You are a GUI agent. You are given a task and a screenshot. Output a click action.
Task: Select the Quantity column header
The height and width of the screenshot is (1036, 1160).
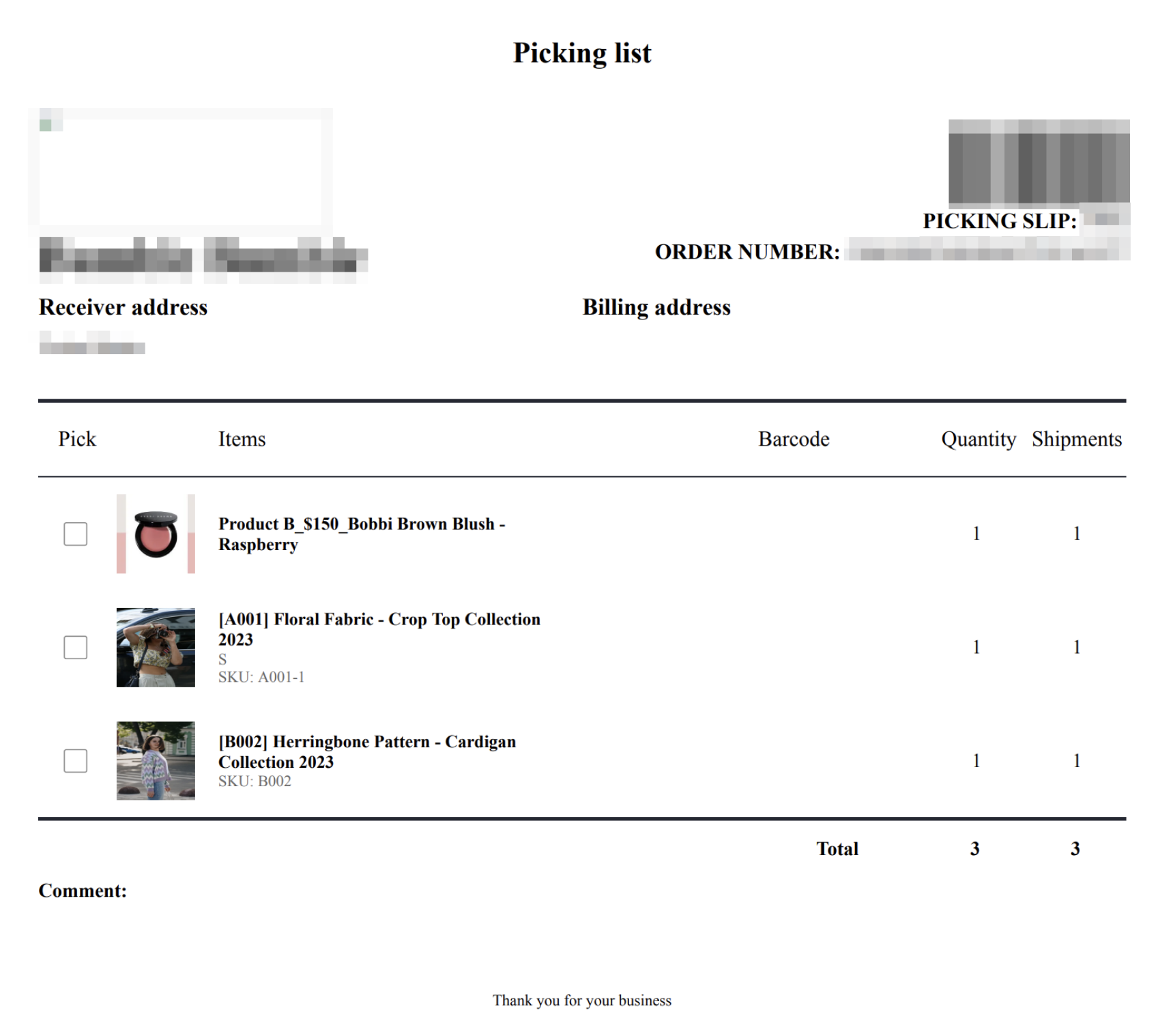click(978, 439)
